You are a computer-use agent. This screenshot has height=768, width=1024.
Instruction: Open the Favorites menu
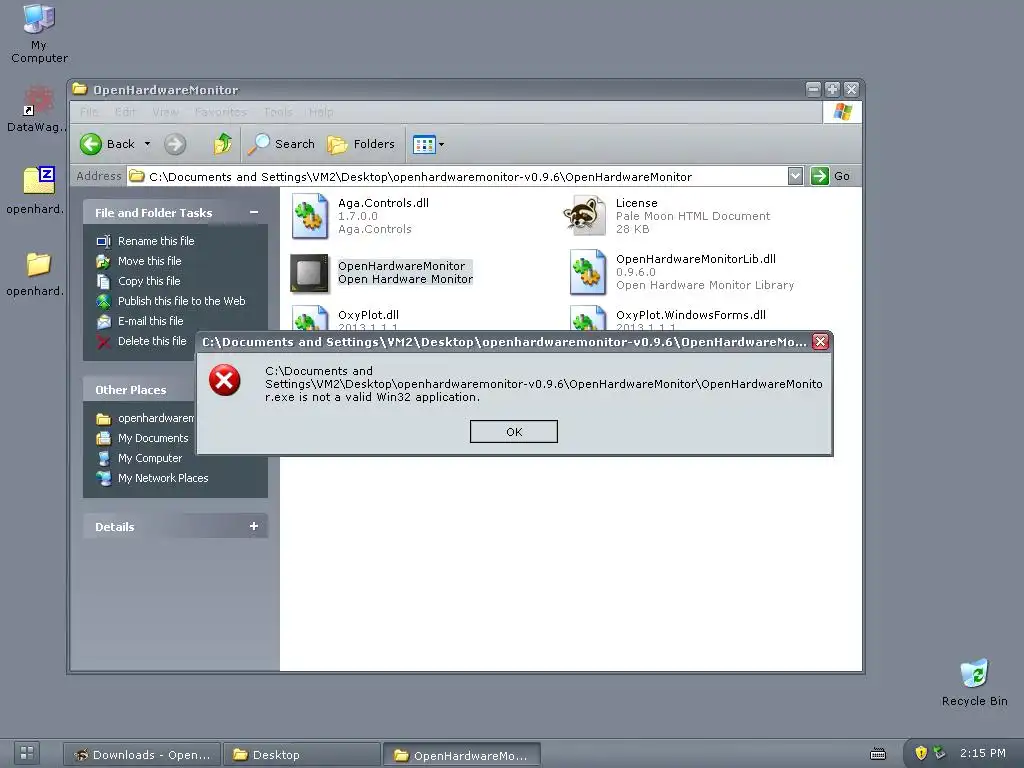click(221, 112)
